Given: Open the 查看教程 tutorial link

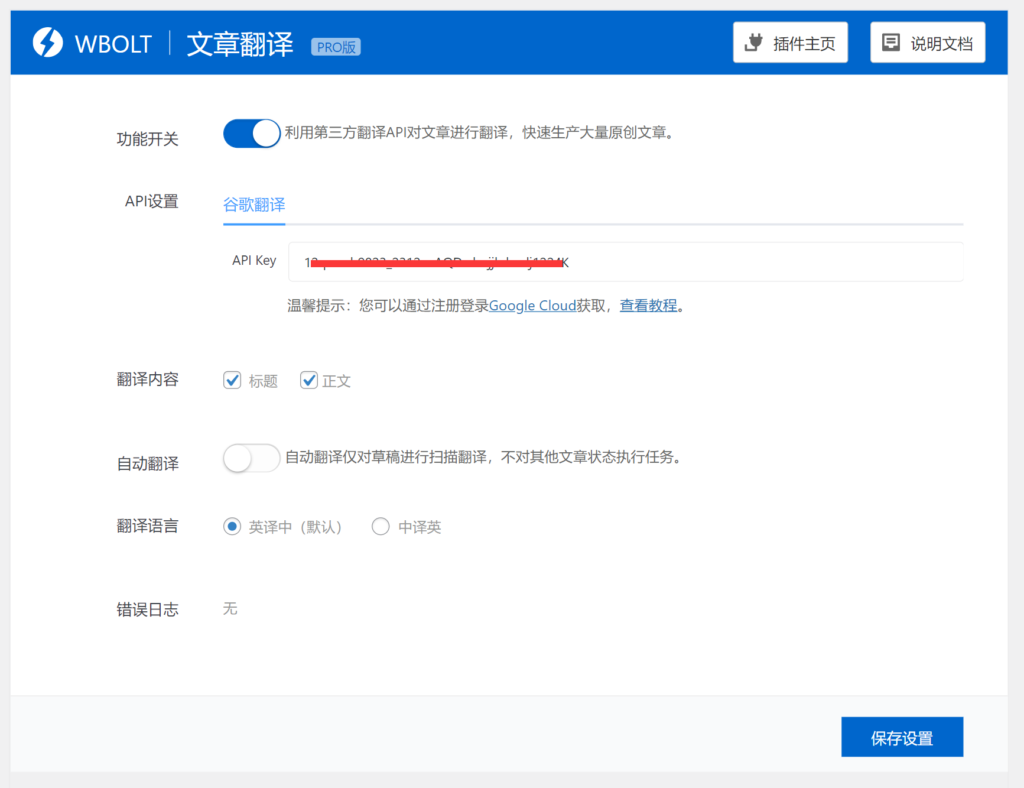Looking at the screenshot, I should click(x=648, y=306).
